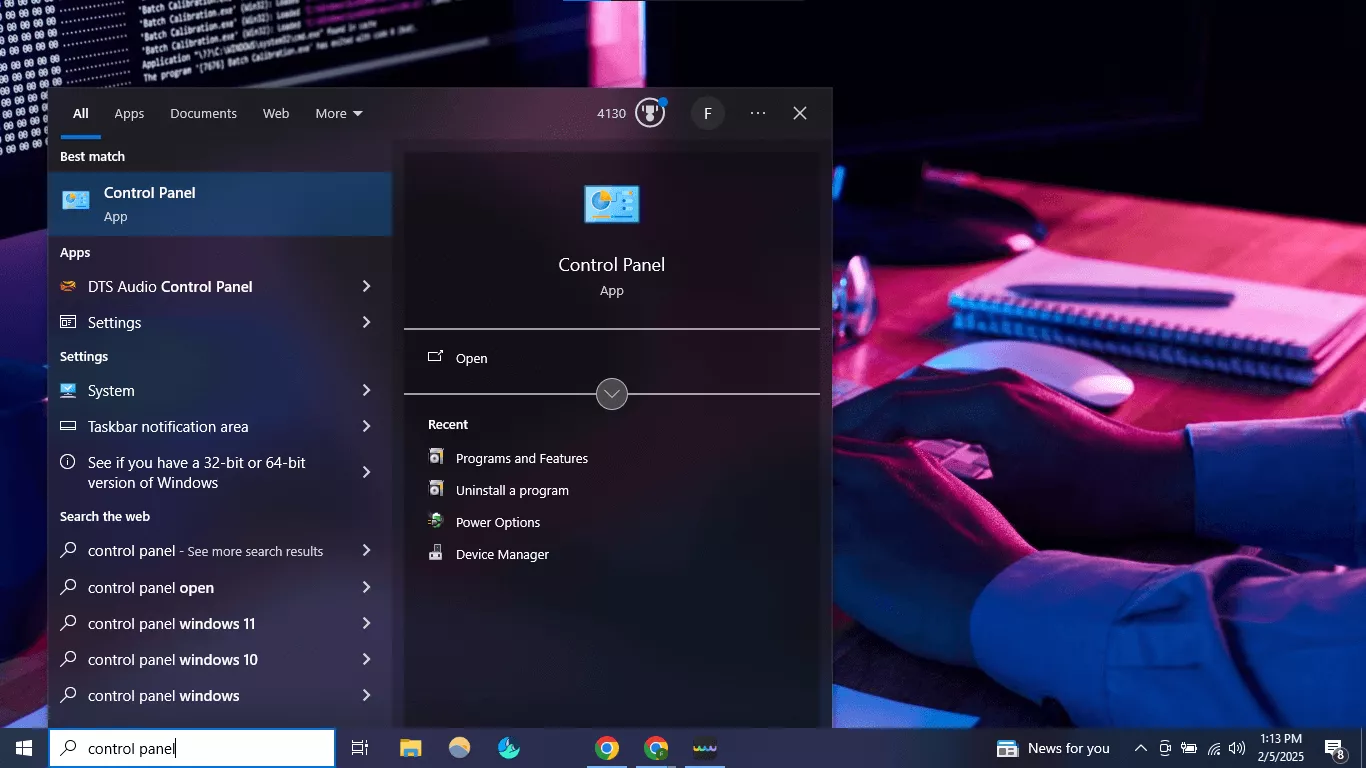Click the Start button
The height and width of the screenshot is (768, 1366).
[x=21, y=748]
